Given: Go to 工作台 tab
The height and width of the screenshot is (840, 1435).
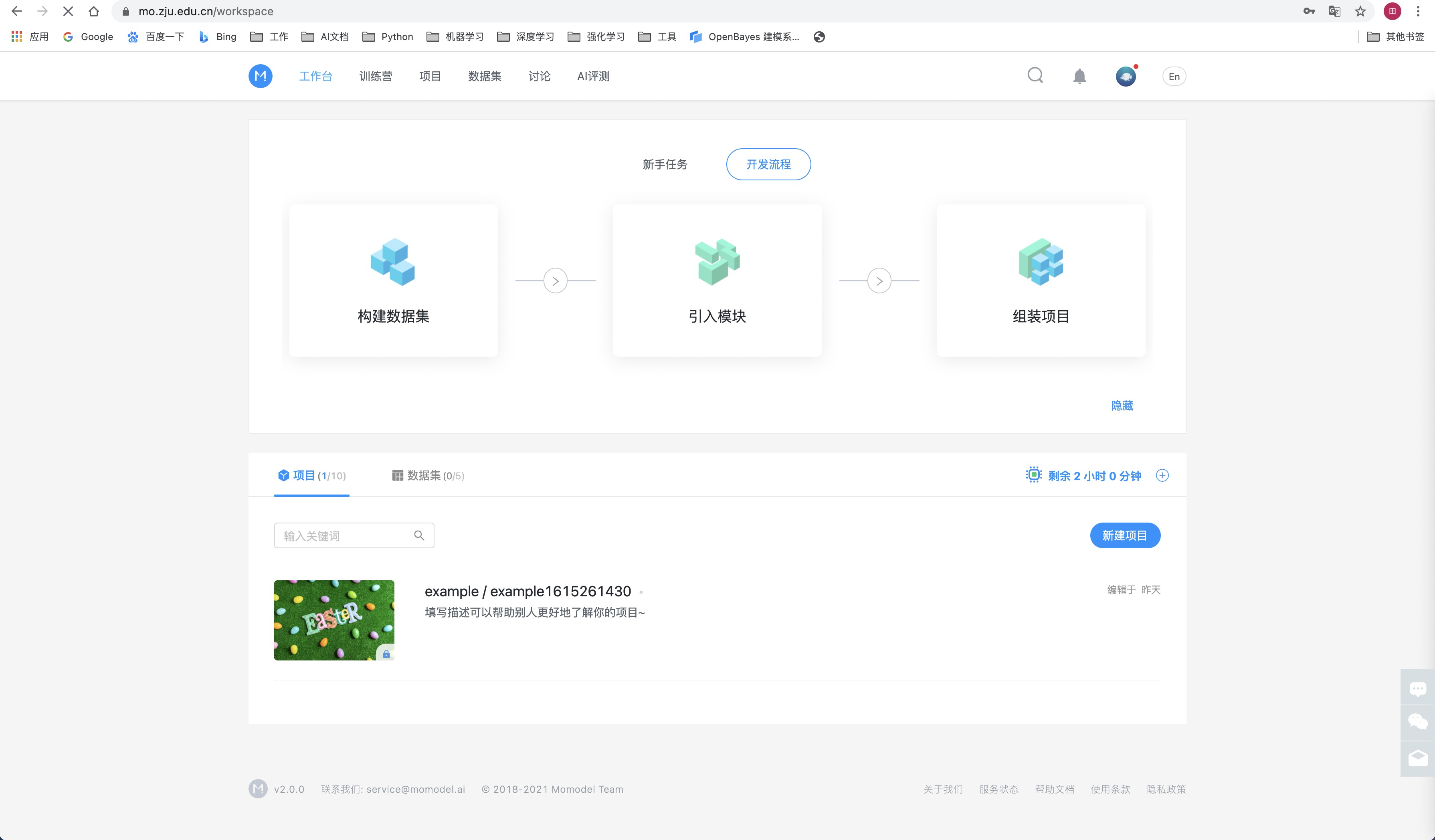Looking at the screenshot, I should [x=315, y=76].
